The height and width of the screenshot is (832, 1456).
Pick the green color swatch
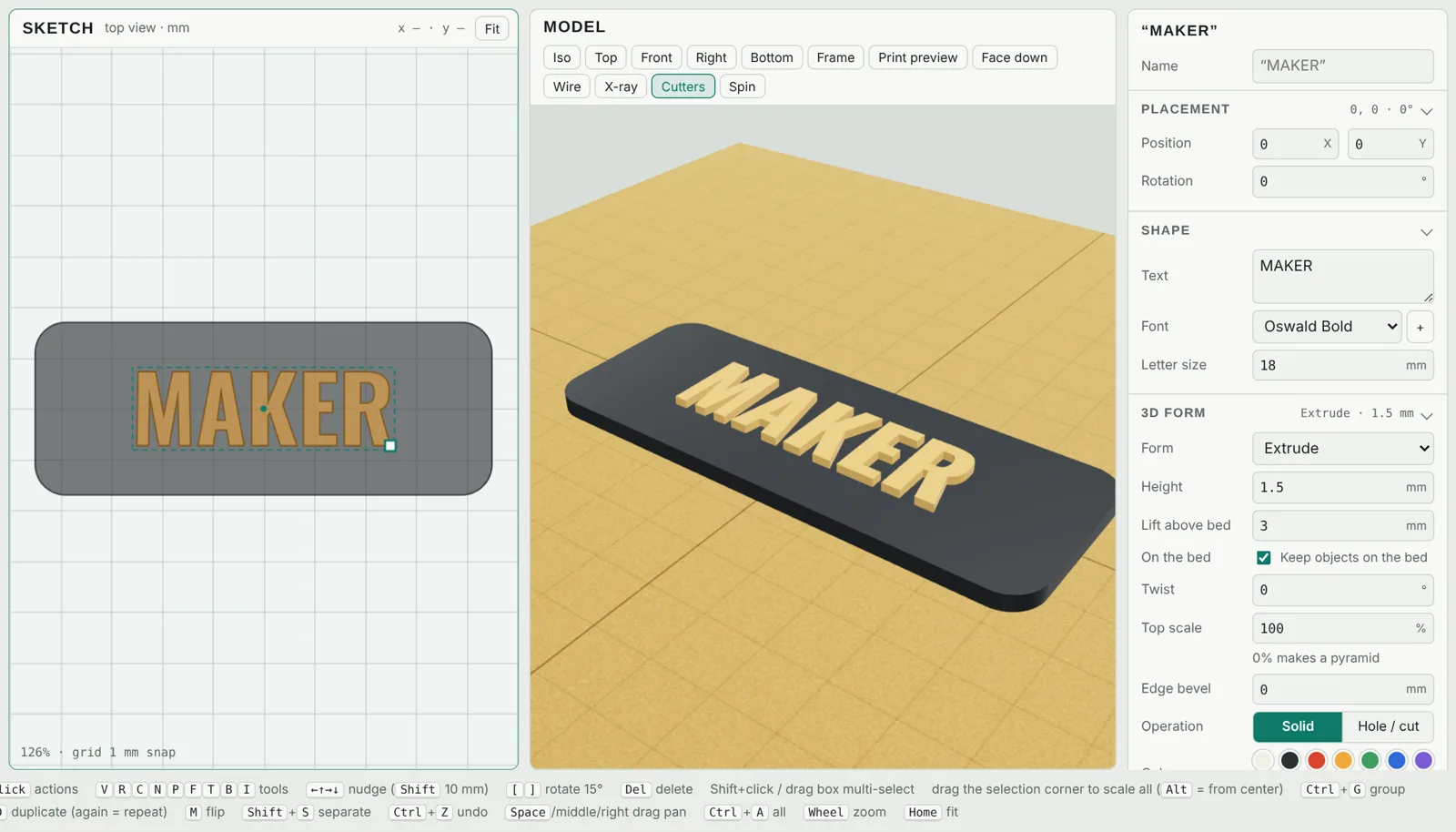pyautogui.click(x=1370, y=760)
